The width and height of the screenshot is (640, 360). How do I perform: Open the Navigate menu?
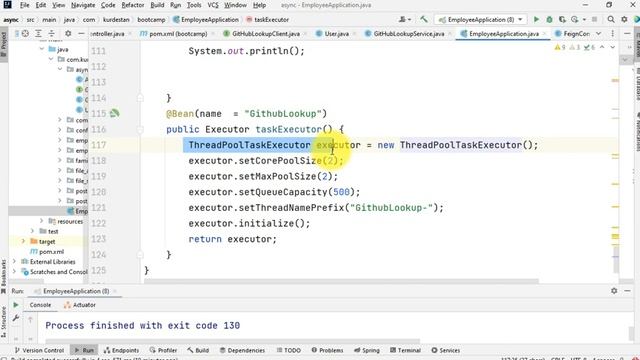pos(83,5)
